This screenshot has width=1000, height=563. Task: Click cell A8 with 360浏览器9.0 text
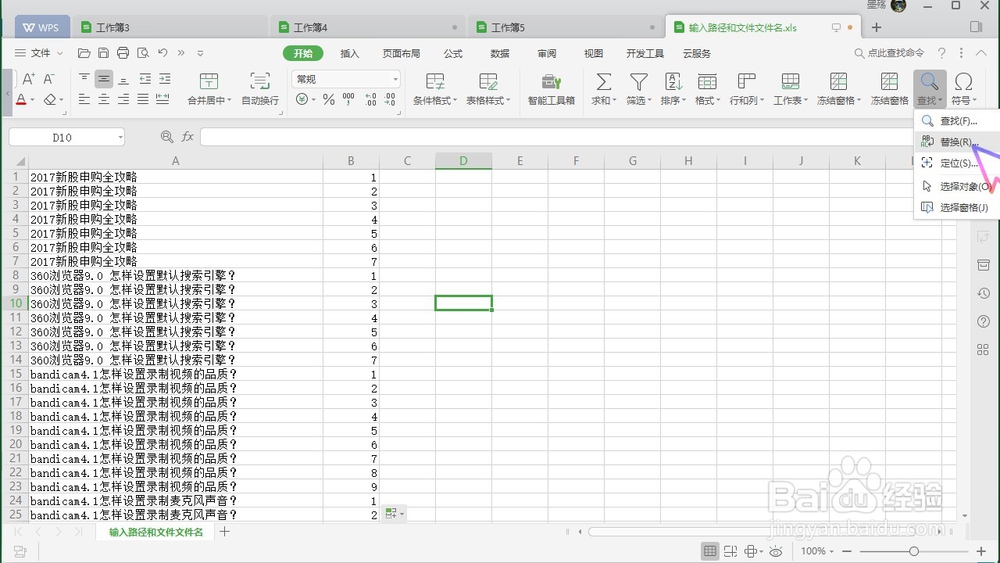click(175, 275)
